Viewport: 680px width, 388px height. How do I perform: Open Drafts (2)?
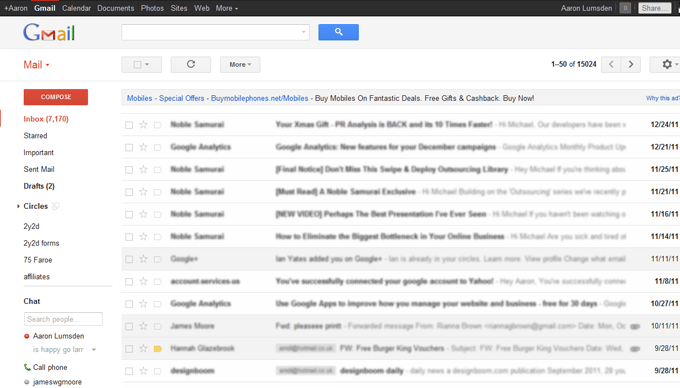[39, 186]
